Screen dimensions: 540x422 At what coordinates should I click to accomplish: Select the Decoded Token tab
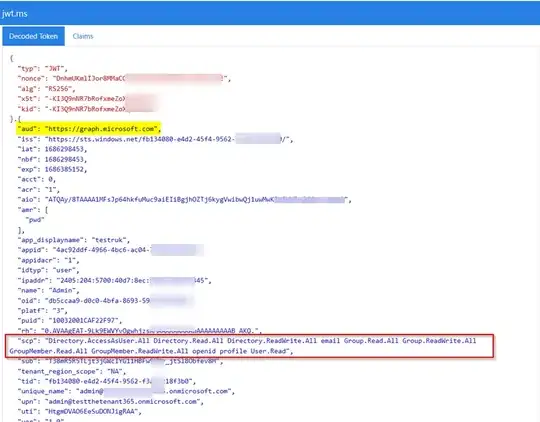33,36
